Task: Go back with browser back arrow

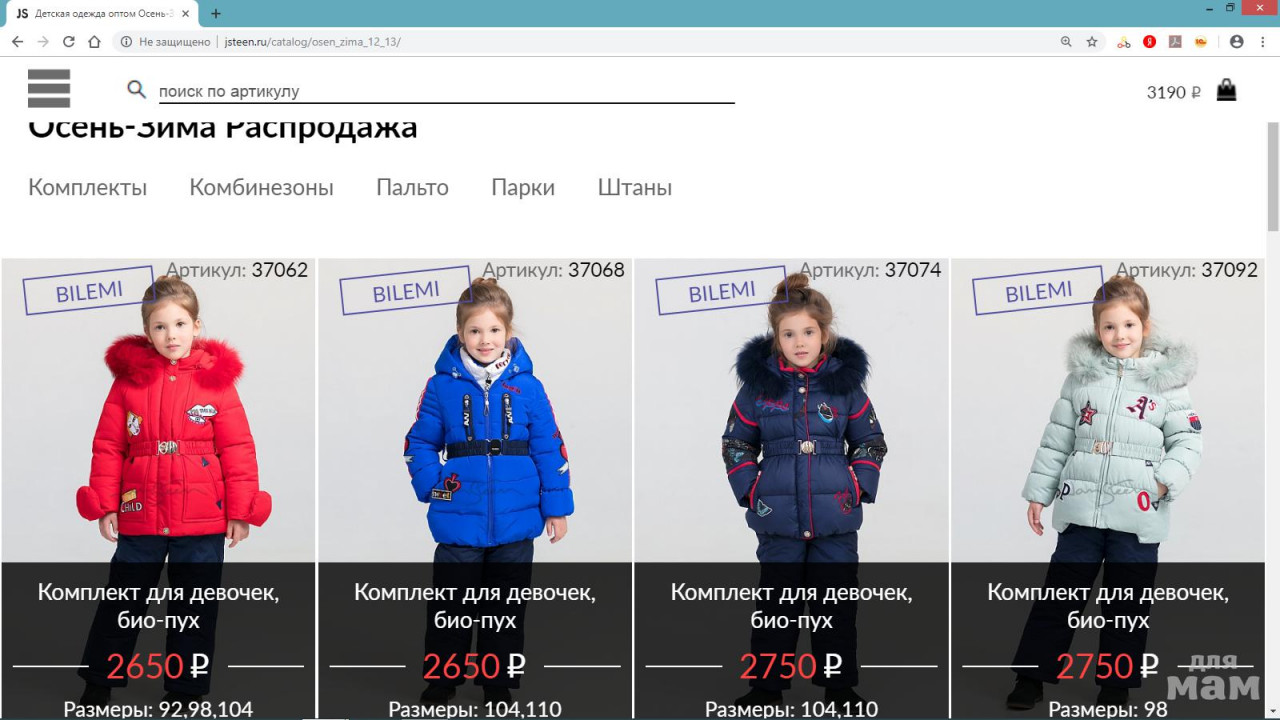Action: click(17, 42)
